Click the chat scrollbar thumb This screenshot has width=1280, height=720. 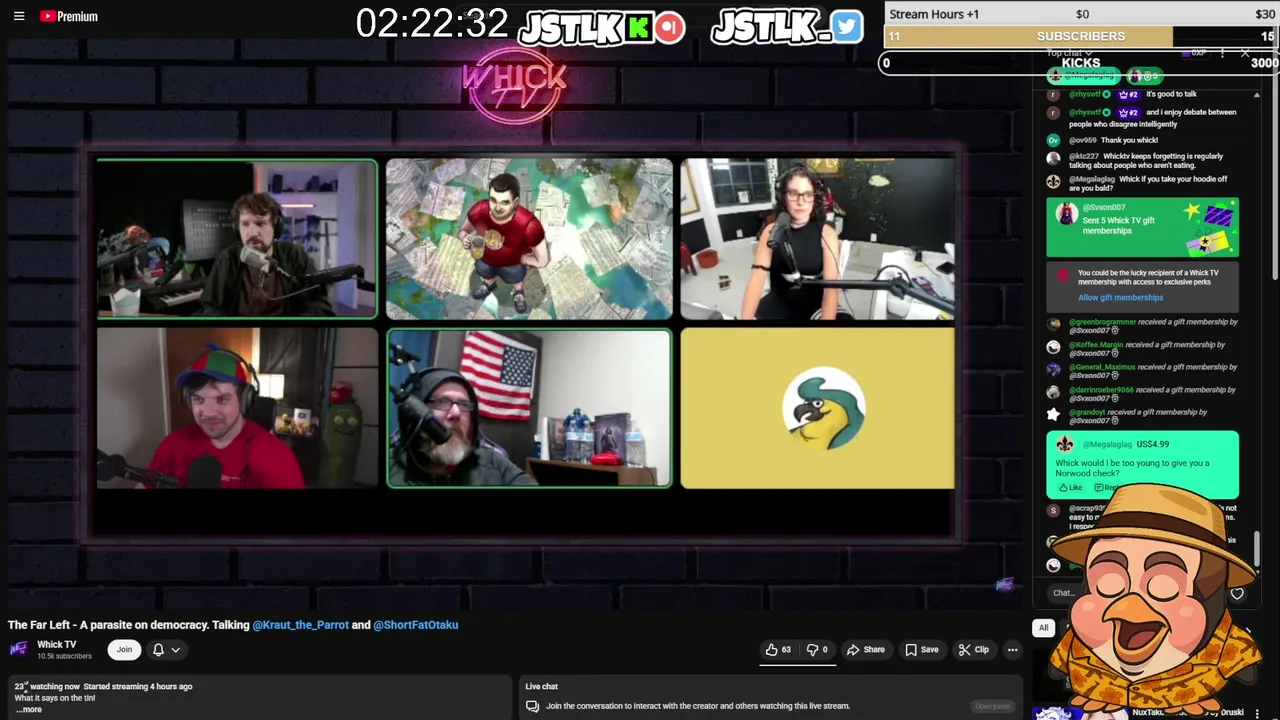click(x=1257, y=548)
